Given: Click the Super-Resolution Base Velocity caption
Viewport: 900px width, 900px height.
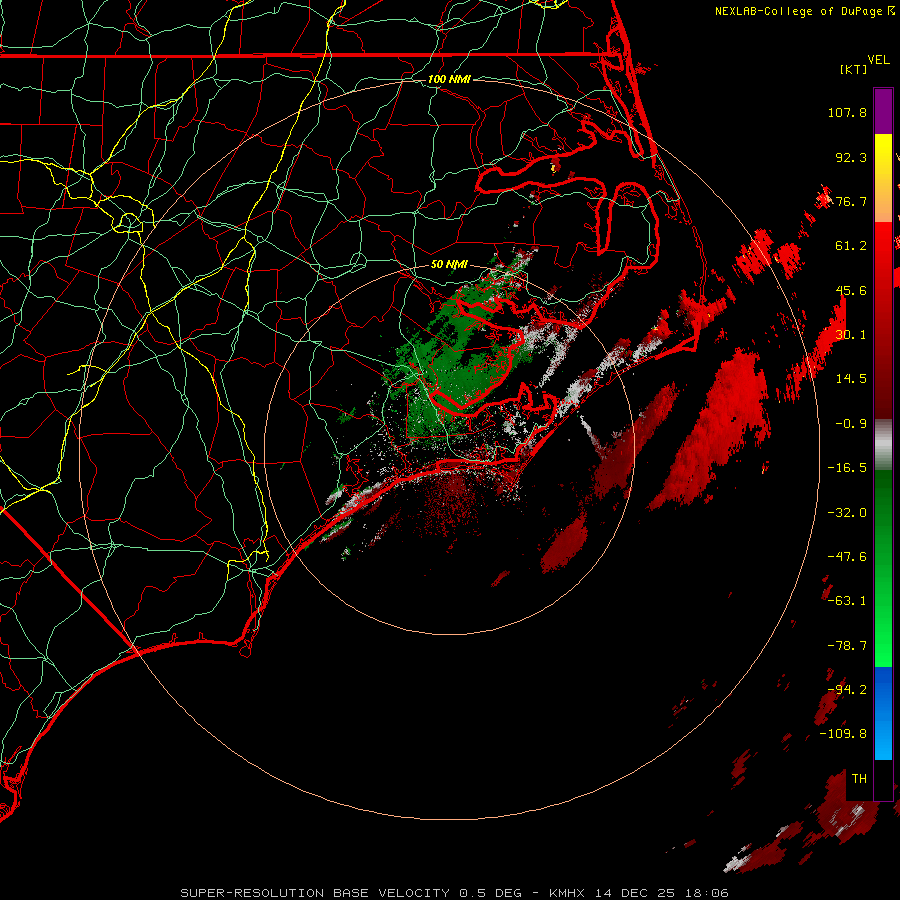Looking at the screenshot, I should click(455, 893).
